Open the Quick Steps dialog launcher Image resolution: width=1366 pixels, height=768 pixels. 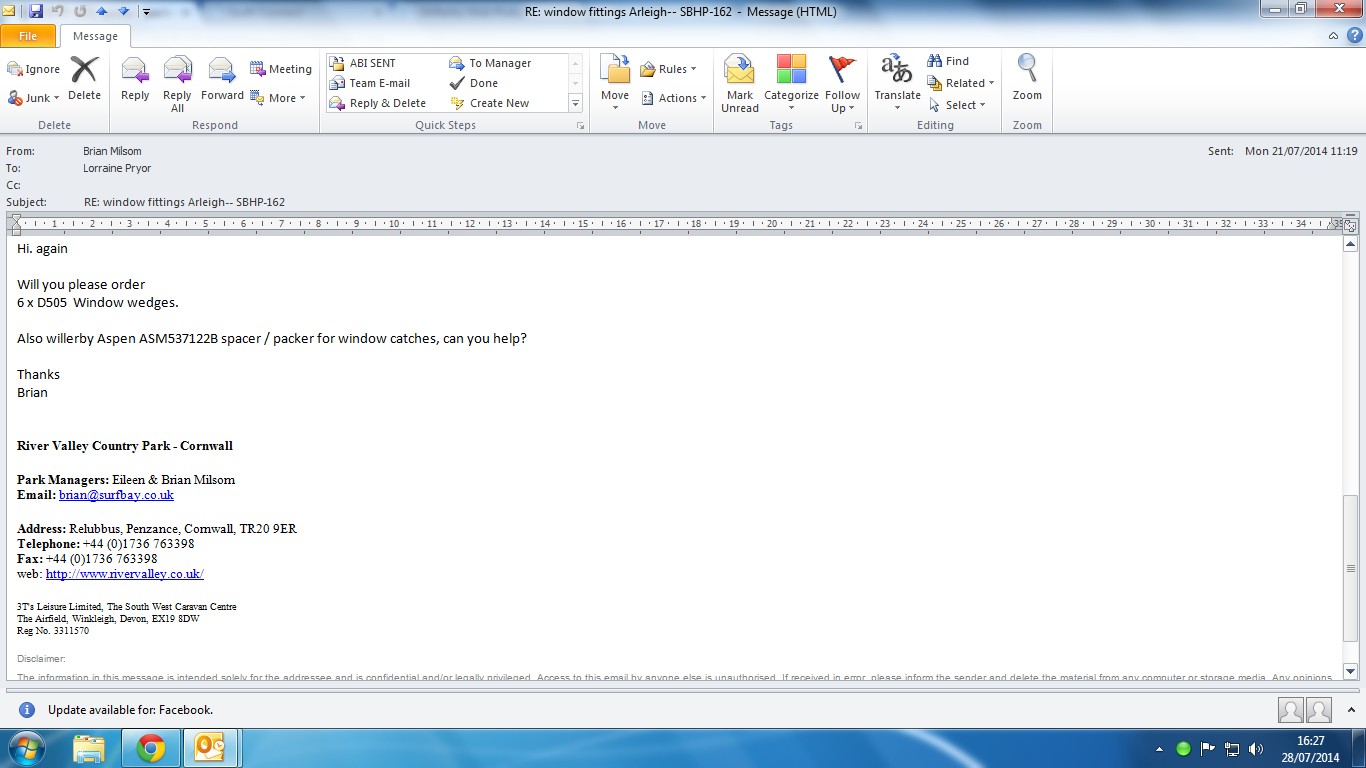coord(579,126)
